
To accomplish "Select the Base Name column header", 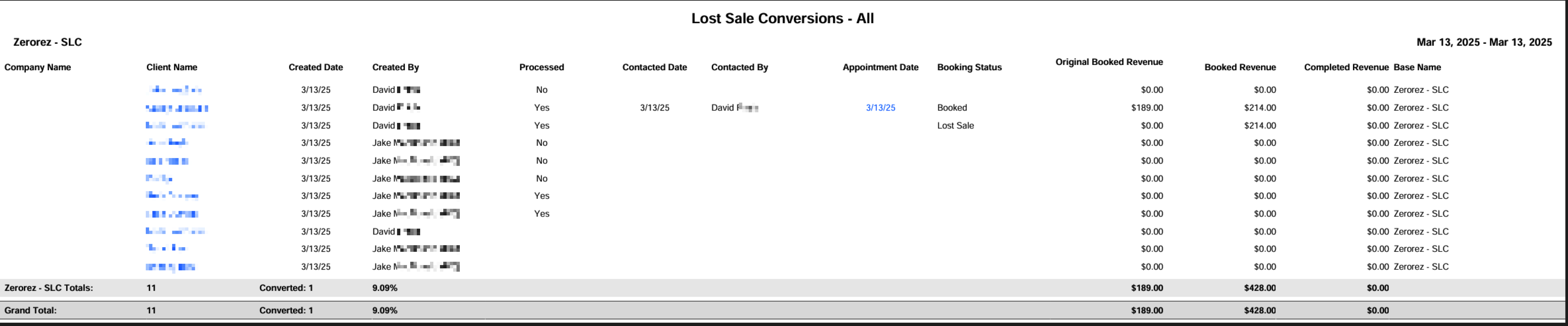I will tap(1417, 67).
